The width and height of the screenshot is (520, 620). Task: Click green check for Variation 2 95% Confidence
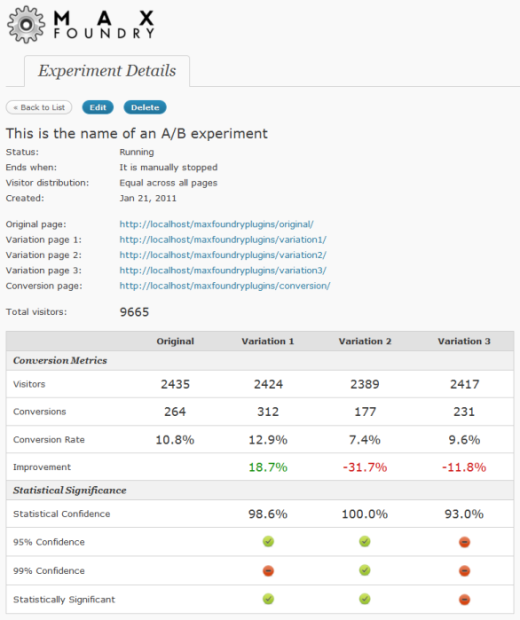coord(365,541)
